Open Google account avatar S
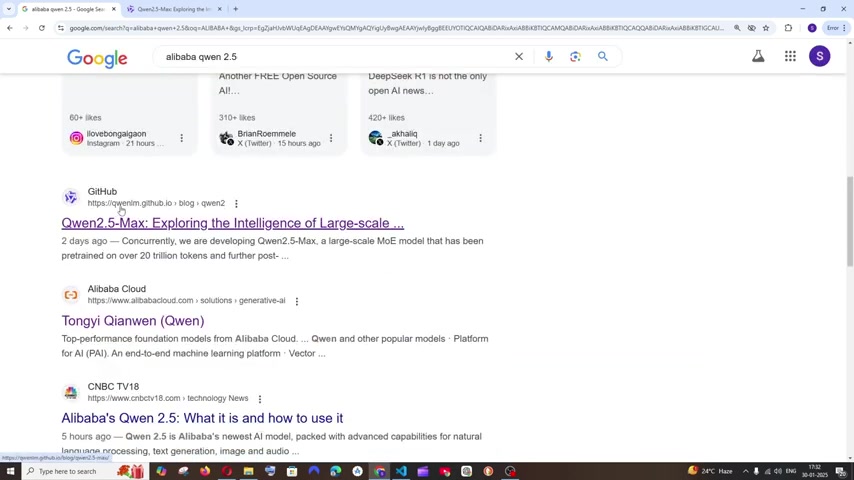Image resolution: width=854 pixels, height=480 pixels. point(819,56)
